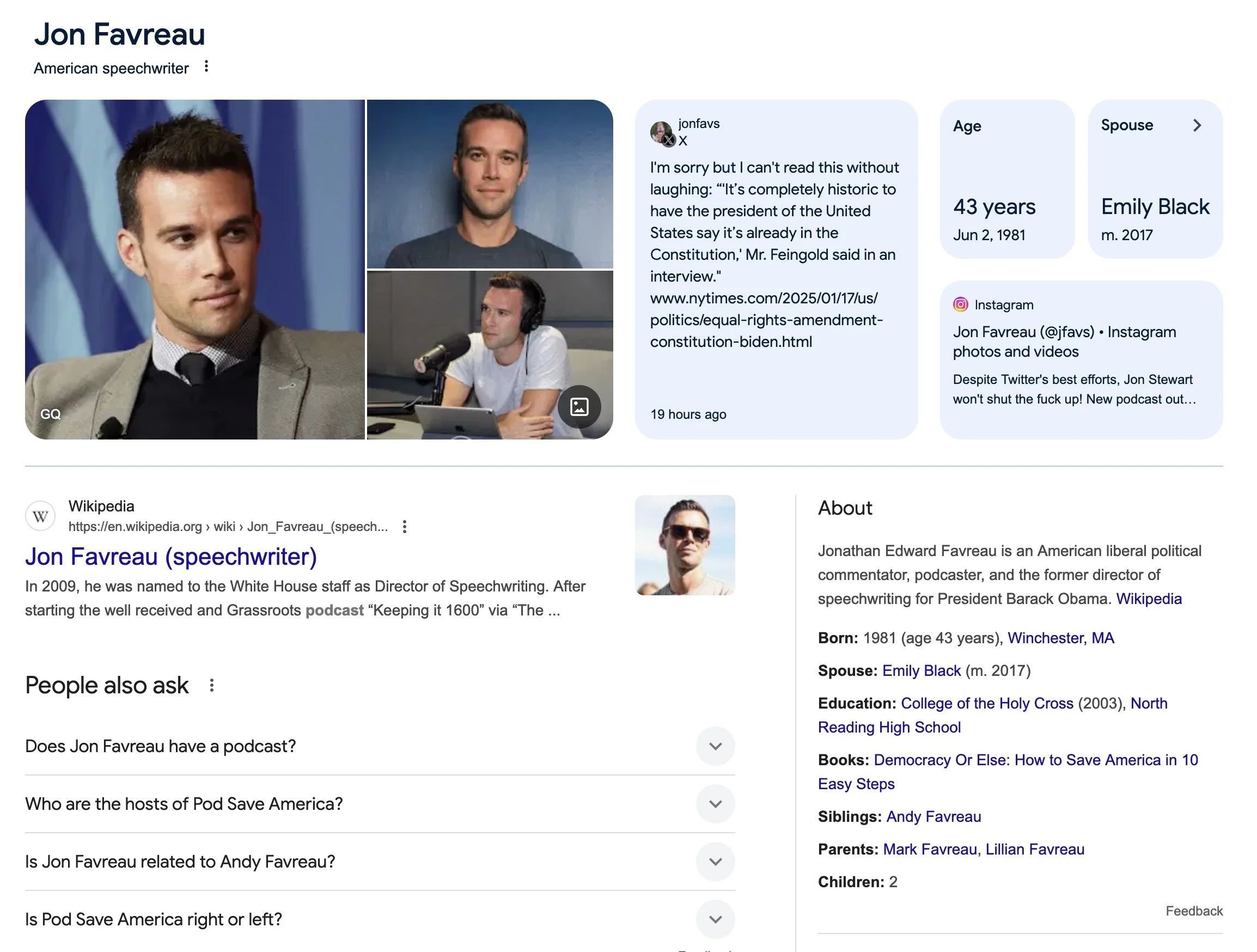Open the large GQ portrait photo
1257x952 pixels.
pyautogui.click(x=194, y=270)
